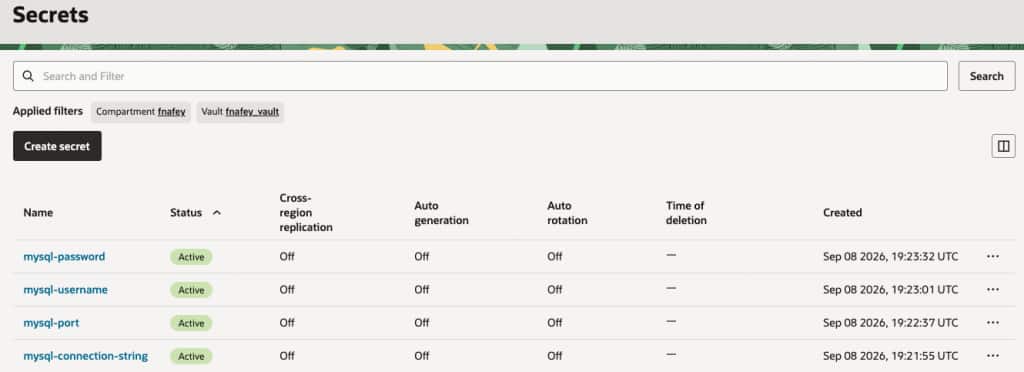Click the Active badge for mysql-password
This screenshot has width=1024, height=372.
[x=191, y=257]
